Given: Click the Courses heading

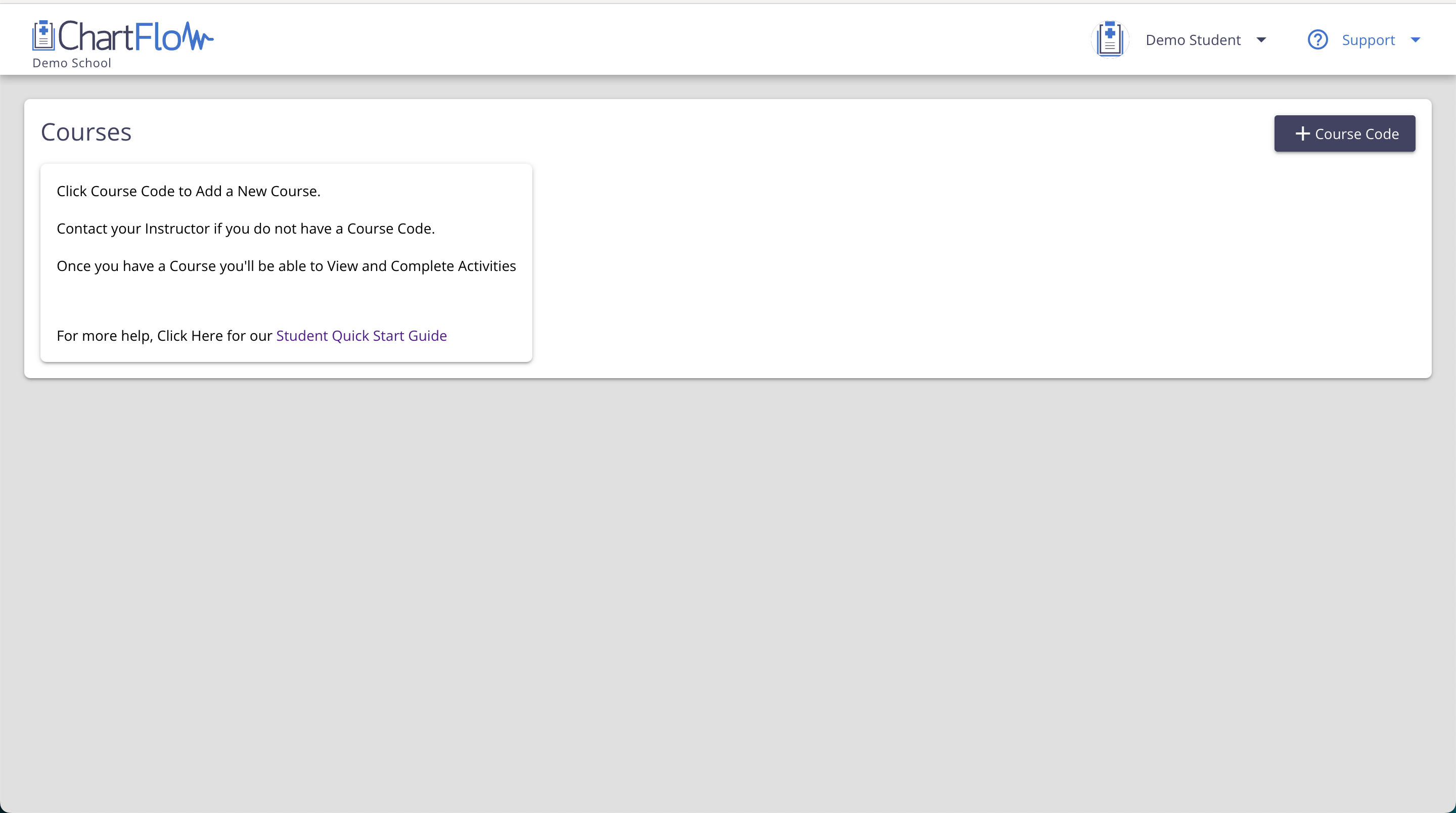Looking at the screenshot, I should 86,132.
